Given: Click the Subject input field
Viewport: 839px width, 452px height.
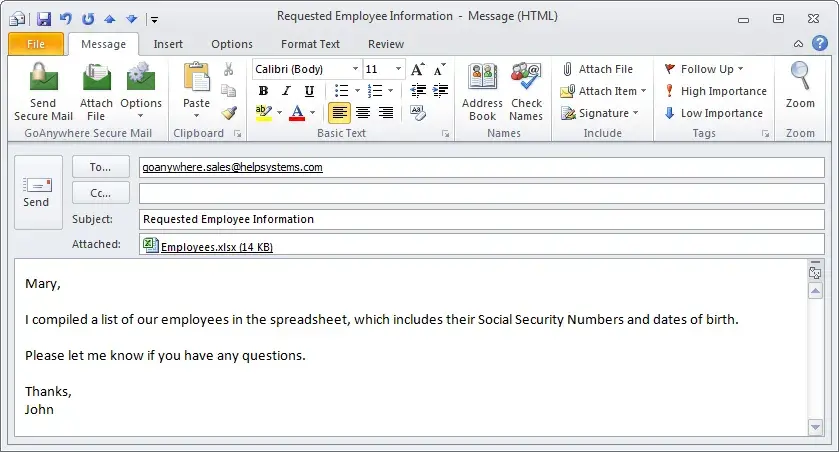Looking at the screenshot, I should point(480,219).
